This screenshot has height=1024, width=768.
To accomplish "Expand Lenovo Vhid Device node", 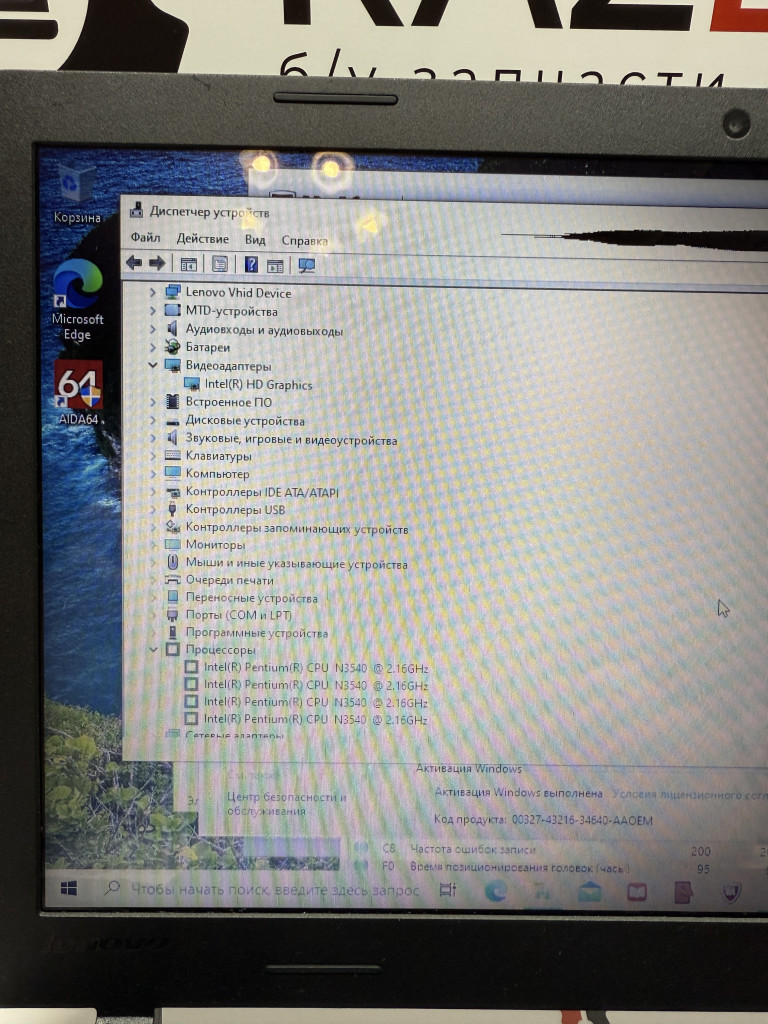I will pyautogui.click(x=153, y=292).
